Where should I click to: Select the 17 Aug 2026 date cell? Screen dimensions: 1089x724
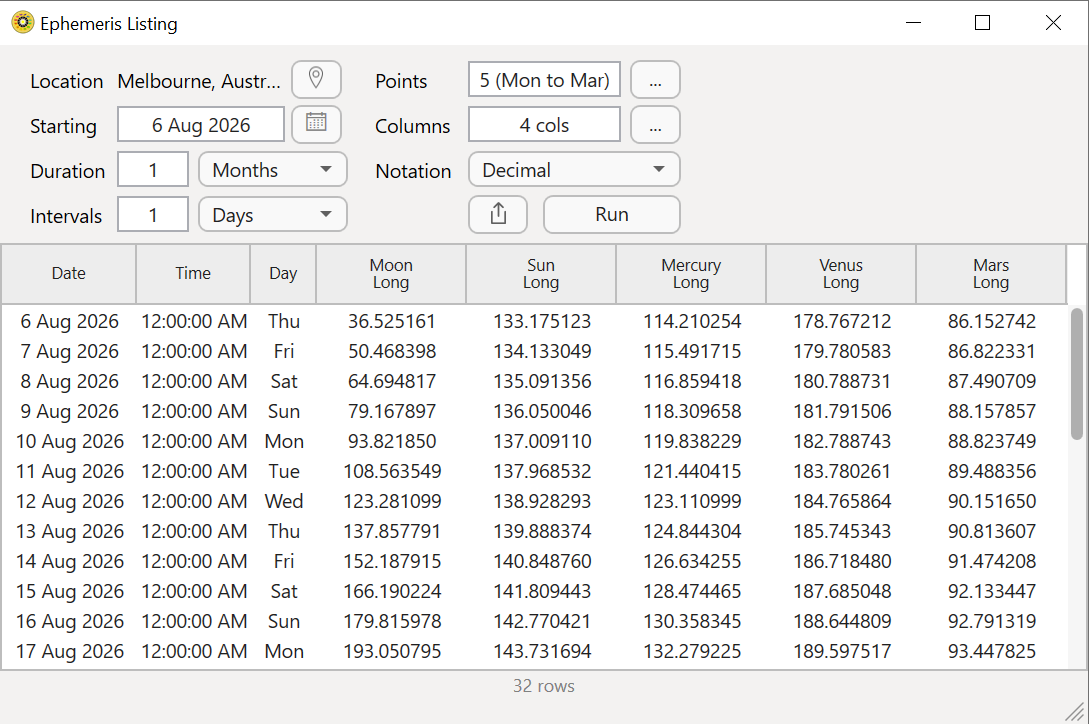click(x=69, y=651)
